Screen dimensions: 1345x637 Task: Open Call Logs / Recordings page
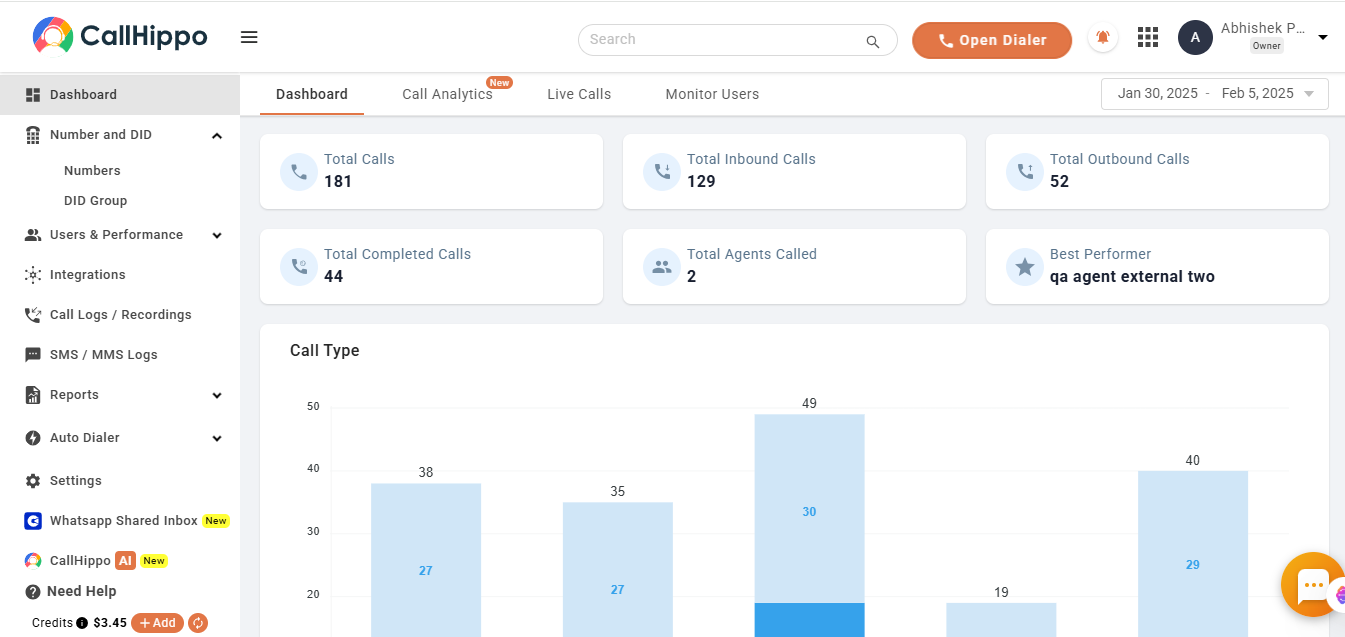pyautogui.click(x=120, y=315)
